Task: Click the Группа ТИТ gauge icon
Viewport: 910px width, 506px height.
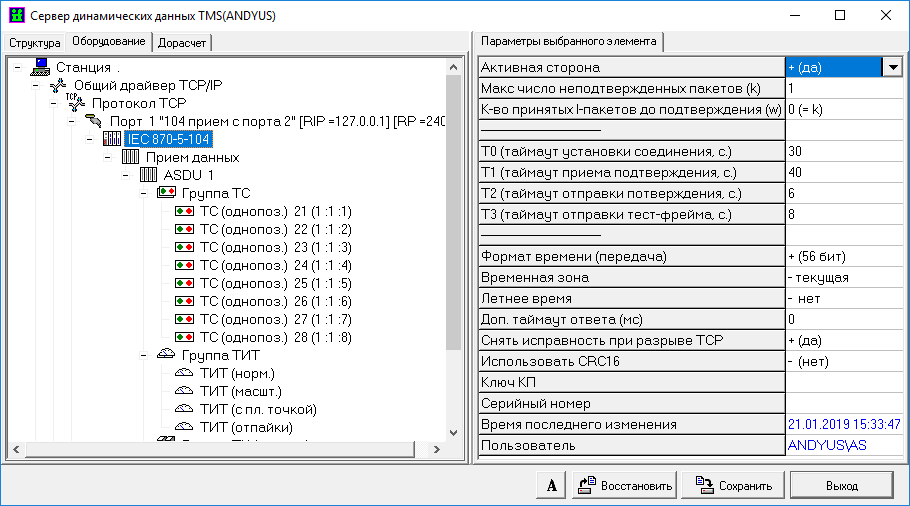Action: (166, 355)
